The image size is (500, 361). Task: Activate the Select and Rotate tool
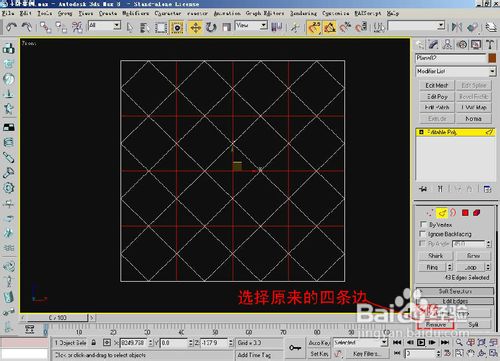[211, 27]
